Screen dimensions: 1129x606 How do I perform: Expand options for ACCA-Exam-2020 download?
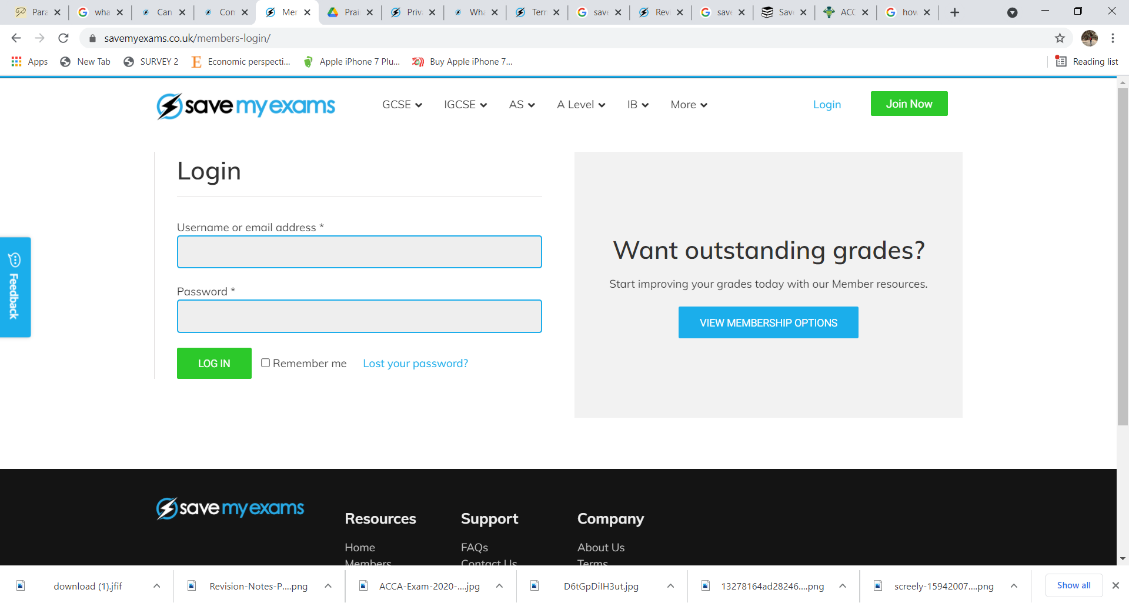tap(499, 587)
